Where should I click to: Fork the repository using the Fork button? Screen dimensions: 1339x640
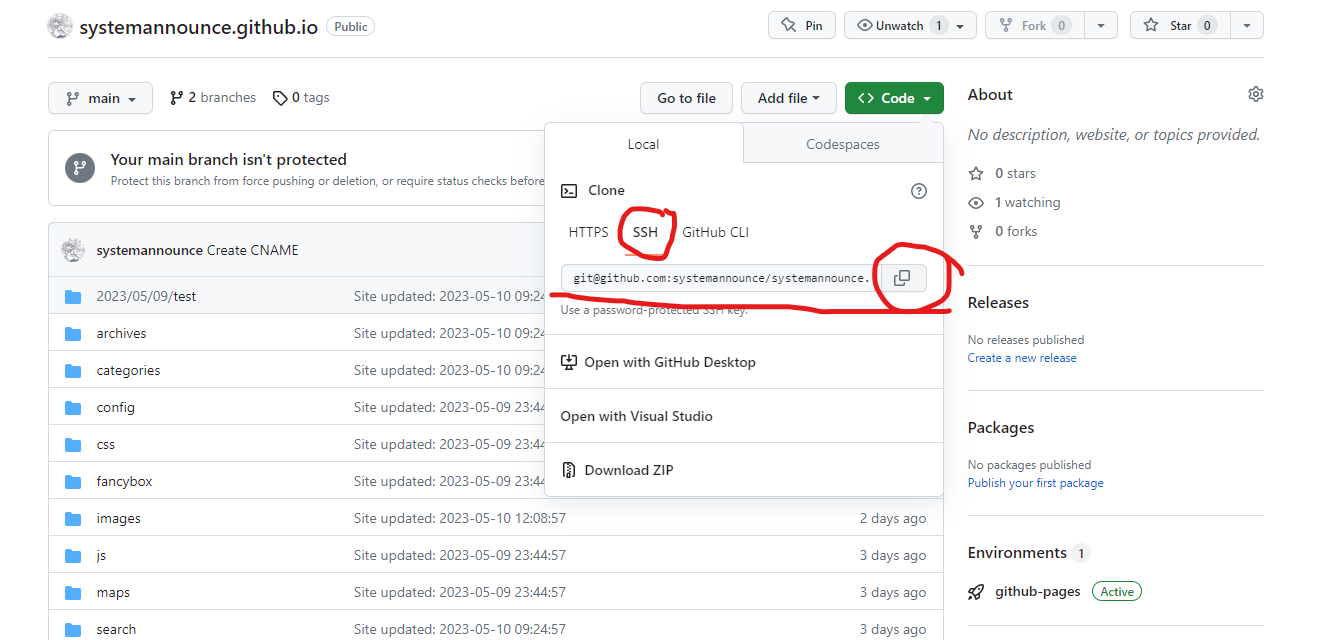(x=1035, y=26)
